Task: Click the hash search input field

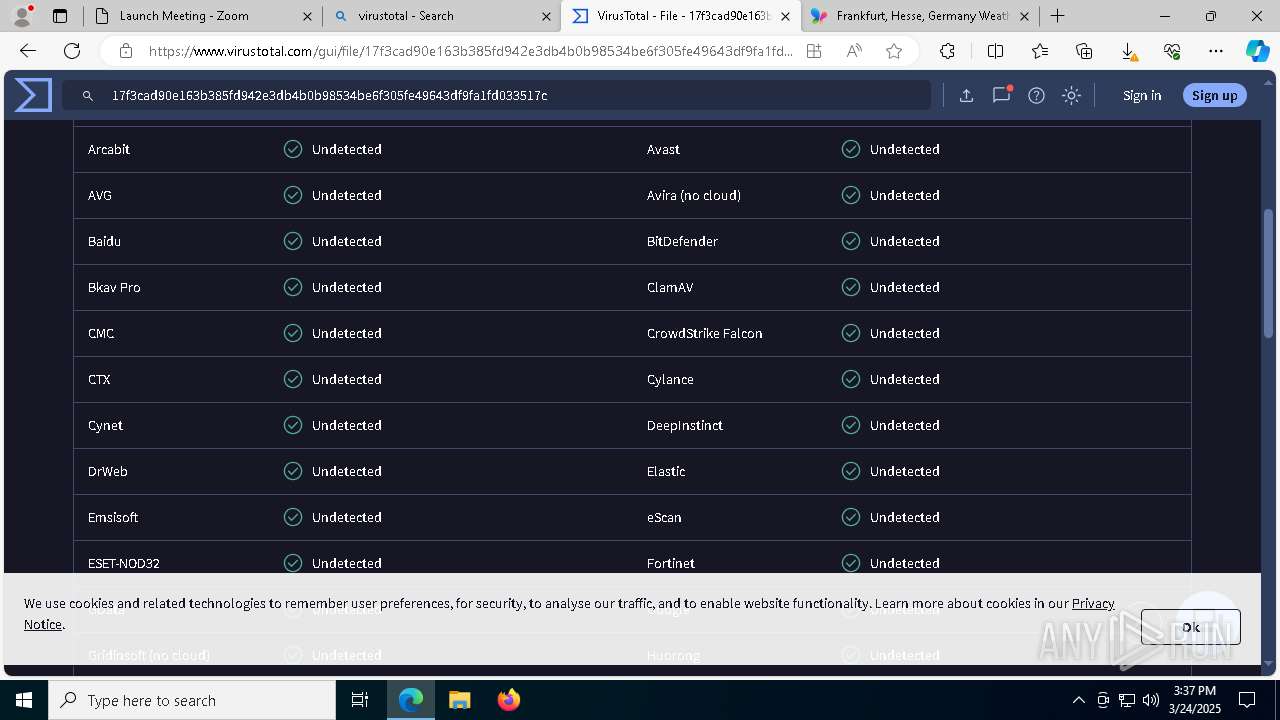Action: pyautogui.click(x=497, y=95)
